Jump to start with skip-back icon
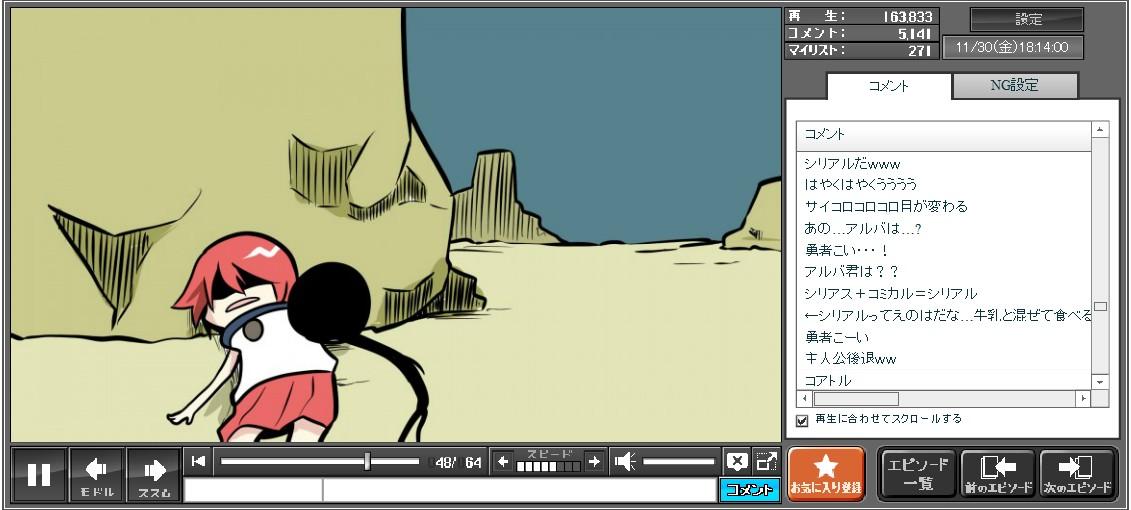 coord(198,461)
